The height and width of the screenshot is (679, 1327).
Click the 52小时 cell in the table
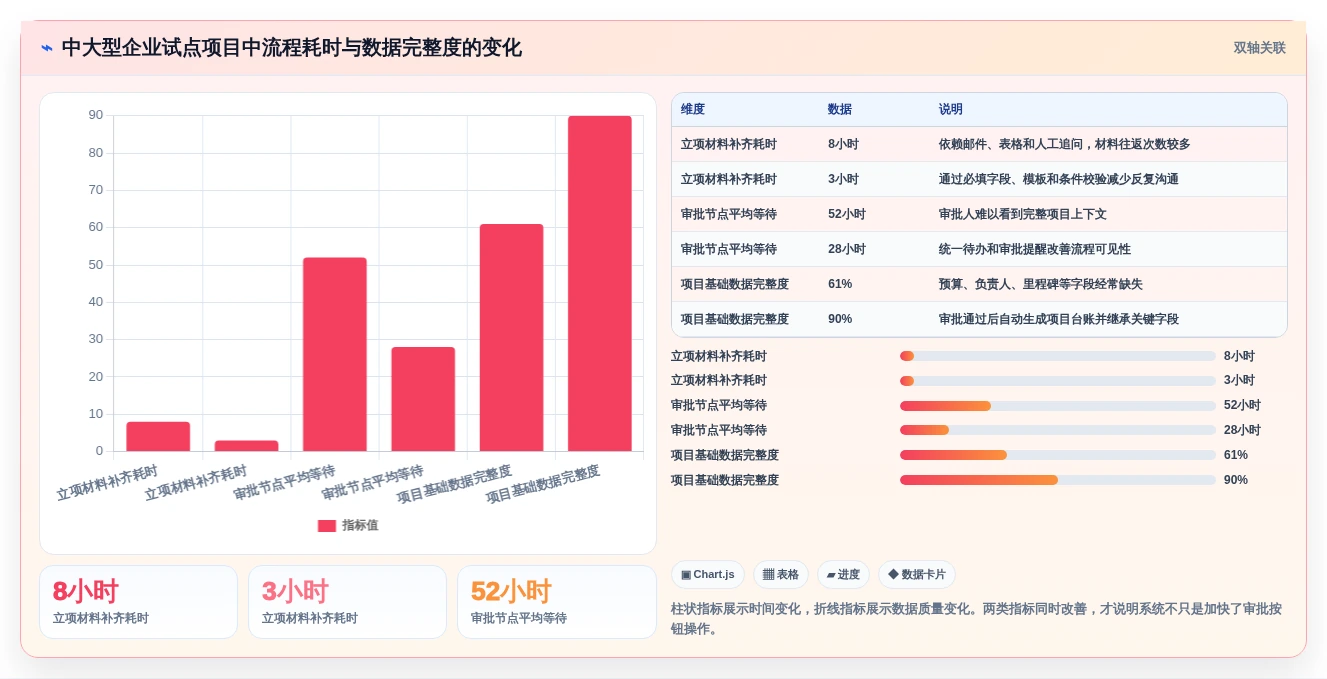tap(847, 214)
